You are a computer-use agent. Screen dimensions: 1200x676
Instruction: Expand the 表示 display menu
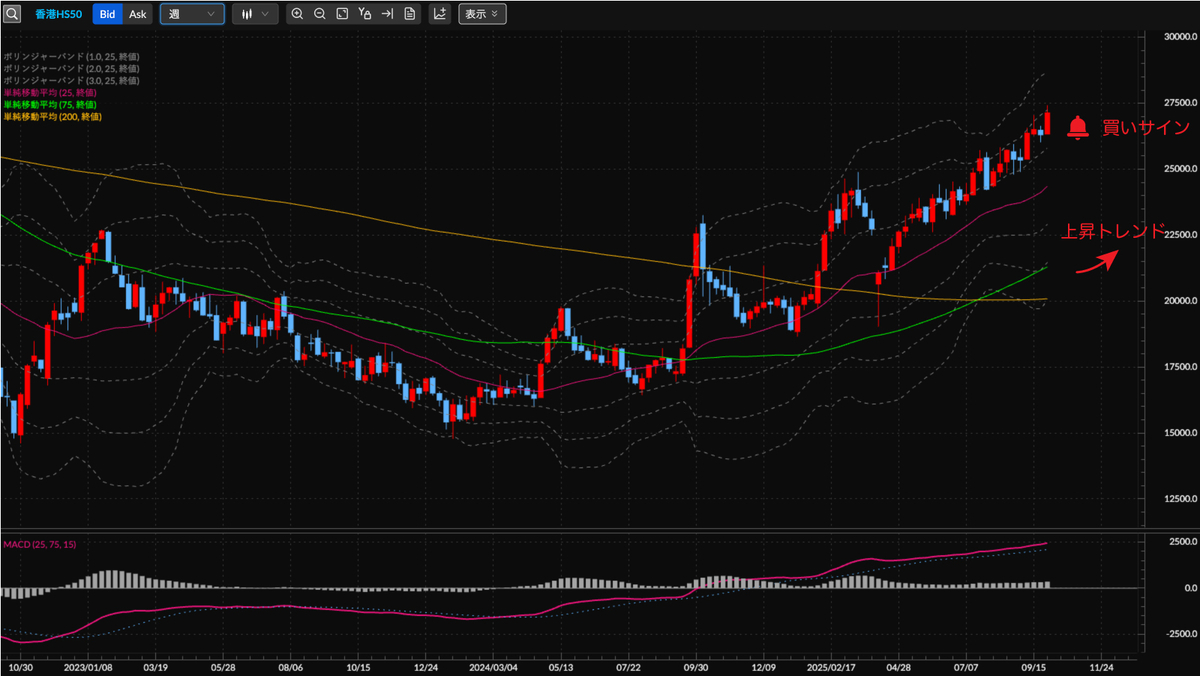482,14
